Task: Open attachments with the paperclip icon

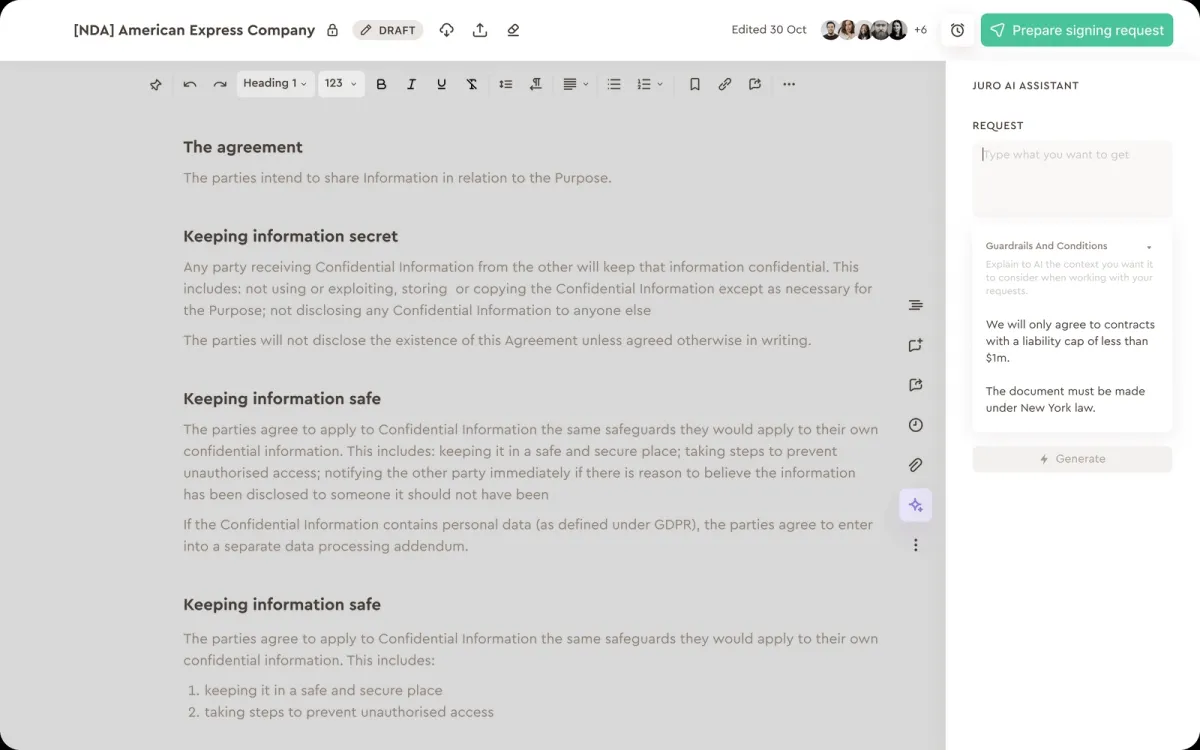Action: coord(915,465)
